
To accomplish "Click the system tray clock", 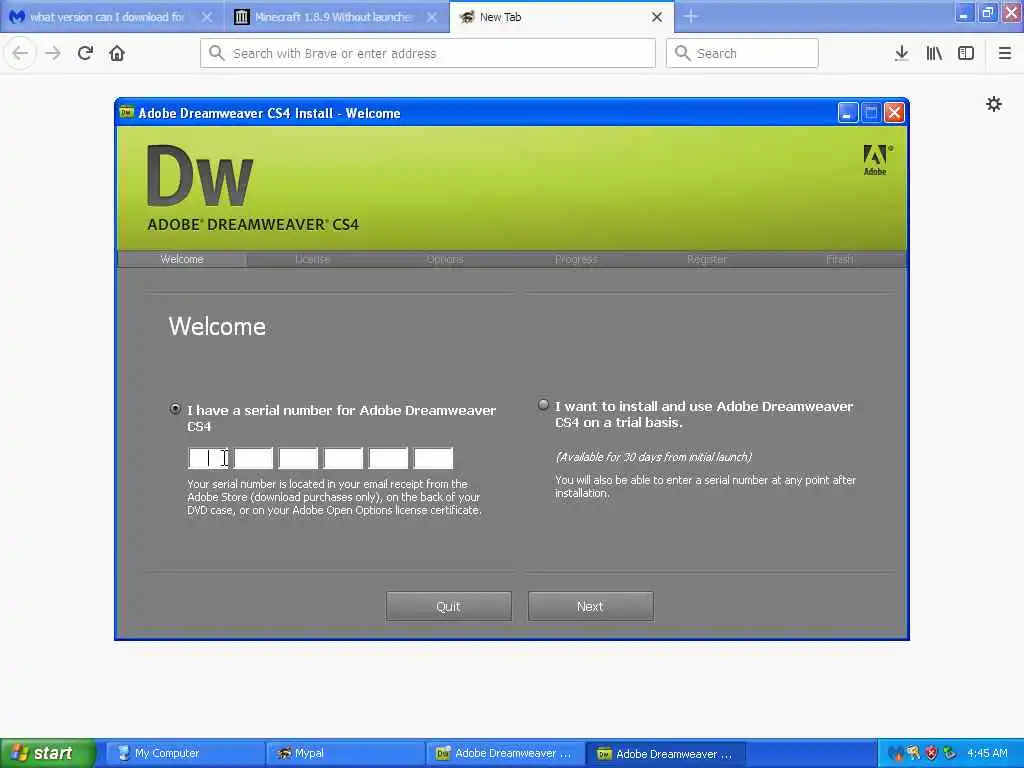I will [x=987, y=753].
